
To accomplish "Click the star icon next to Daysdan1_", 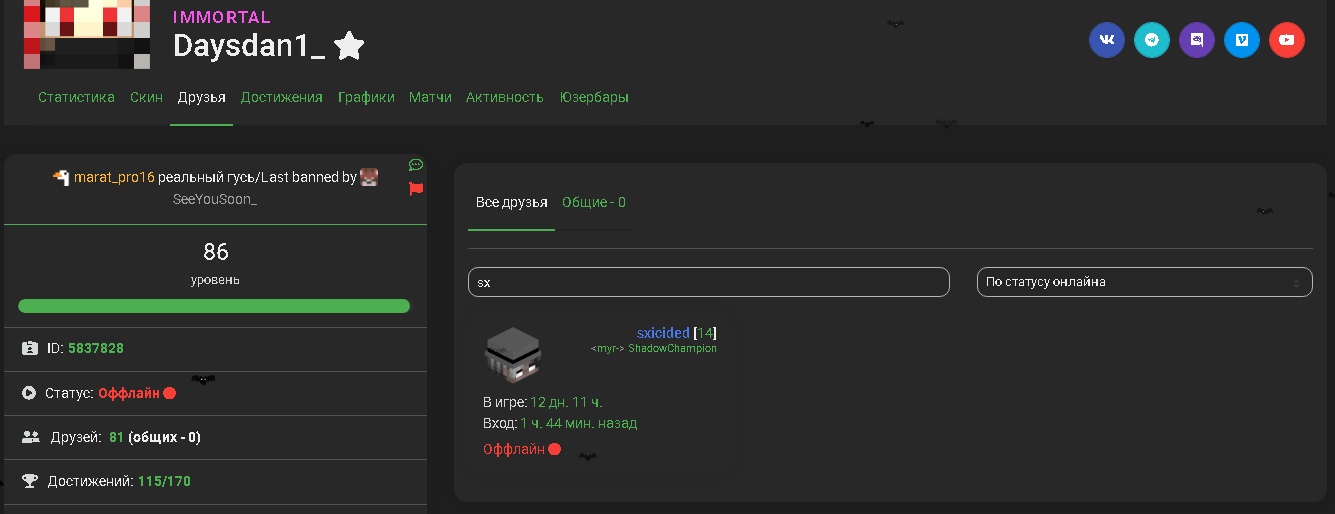I will point(349,46).
